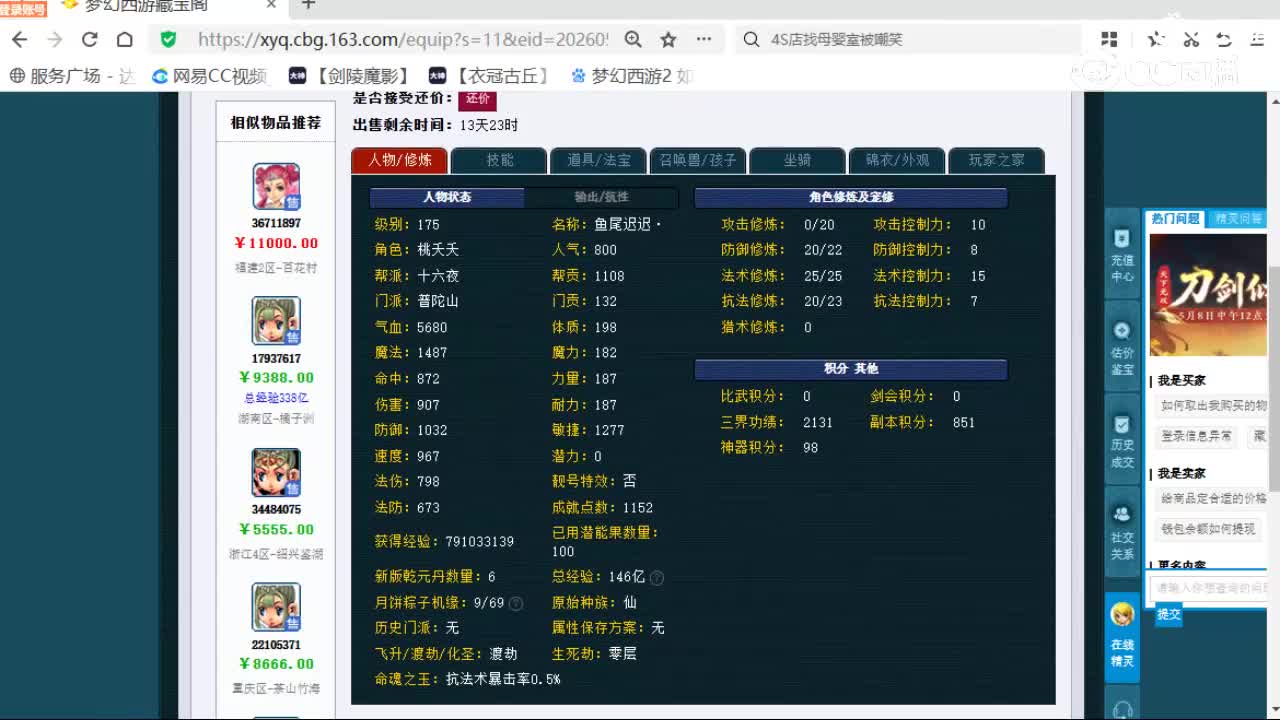The width and height of the screenshot is (1280, 720).
Task: Open the 热门问题 help tab
Action: 1175,218
